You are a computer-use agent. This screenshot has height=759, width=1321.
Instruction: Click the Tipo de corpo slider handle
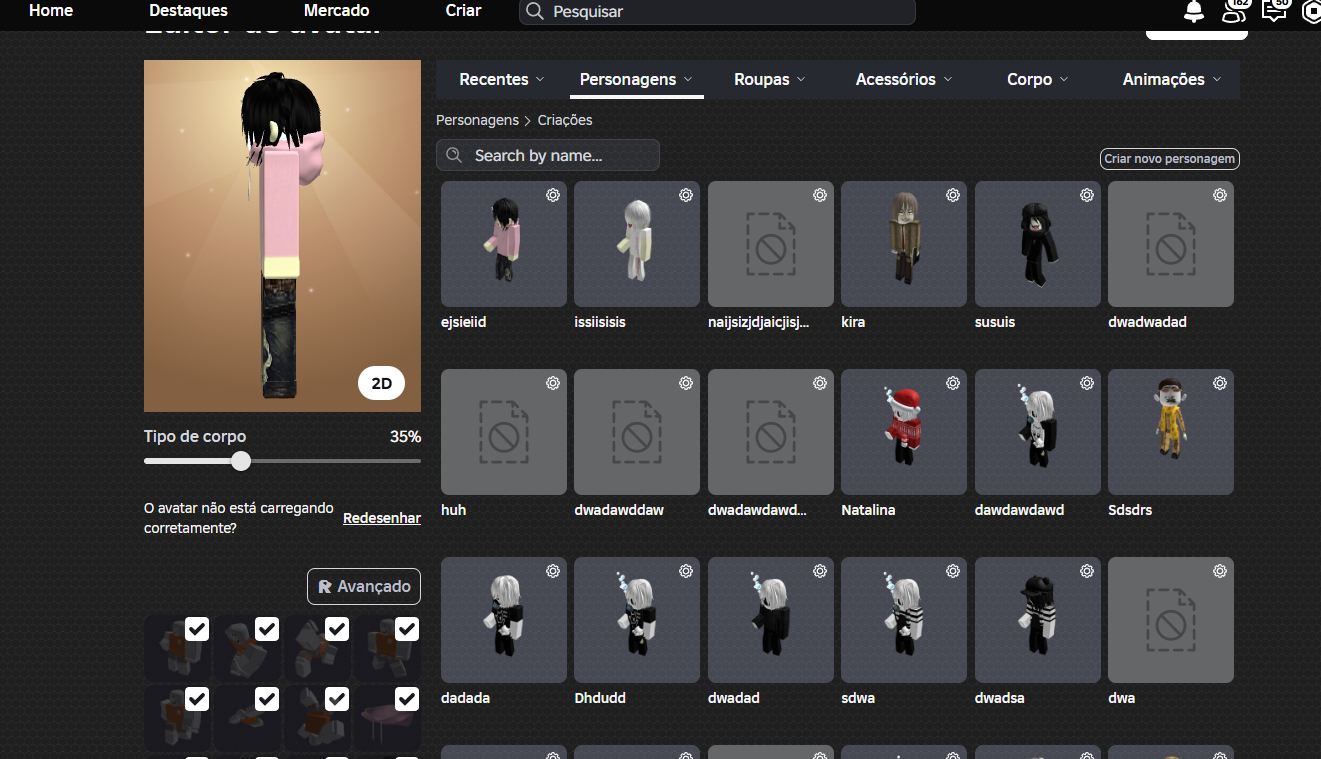[241, 461]
